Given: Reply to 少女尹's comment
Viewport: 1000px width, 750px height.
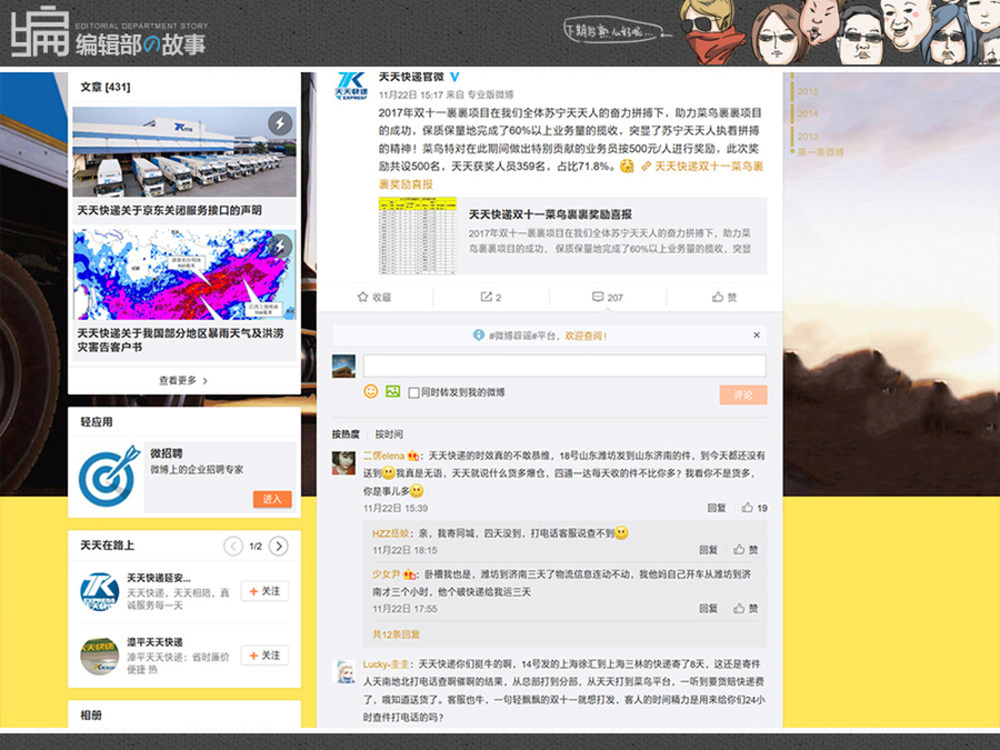Looking at the screenshot, I should [x=708, y=608].
